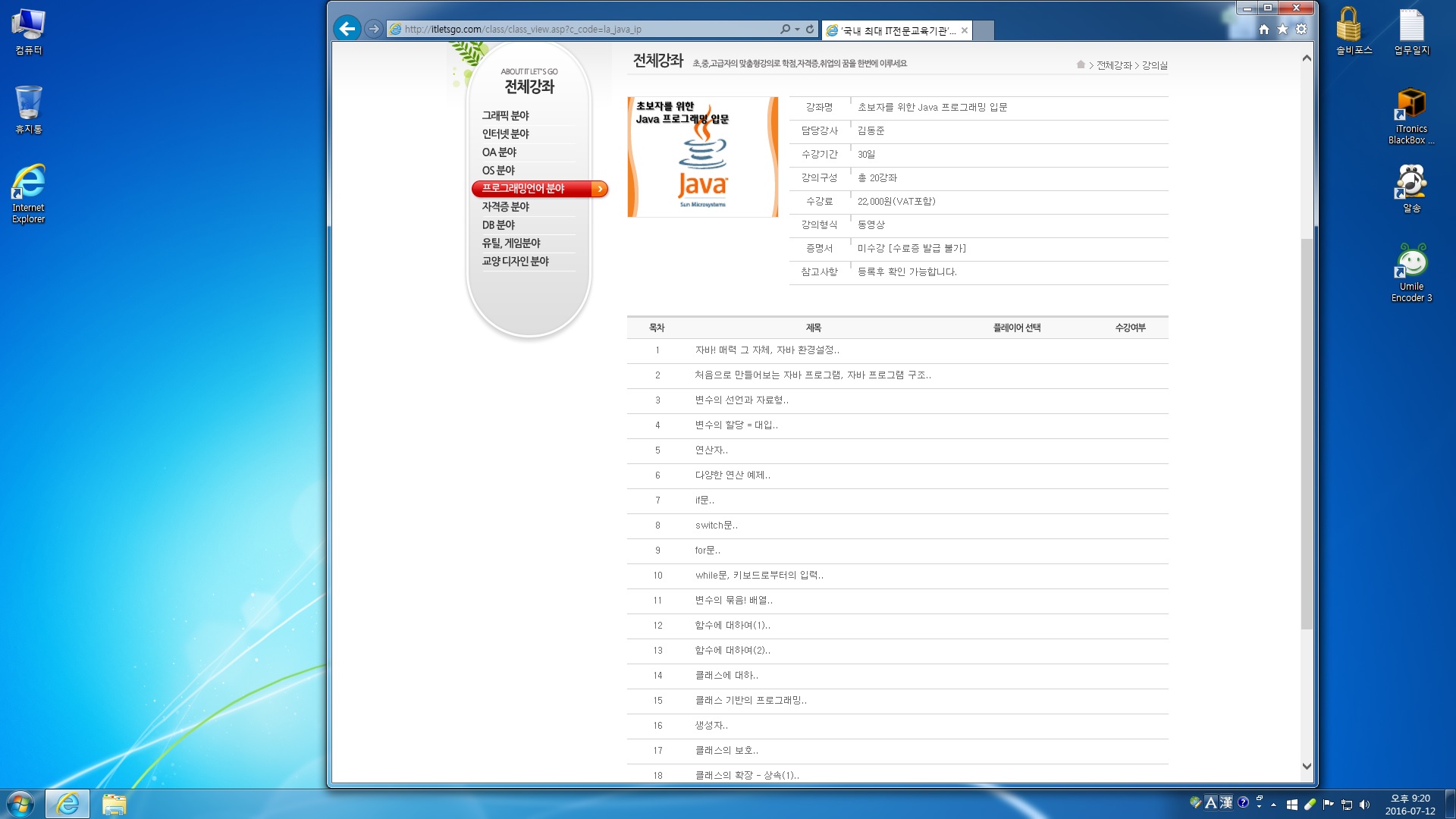The height and width of the screenshot is (819, 1456).
Task: Click 강의실 breadcrumb link
Action: click(x=1155, y=65)
